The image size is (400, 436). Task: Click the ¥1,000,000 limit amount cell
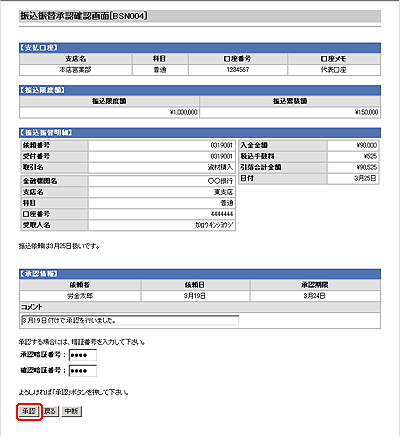coord(109,112)
